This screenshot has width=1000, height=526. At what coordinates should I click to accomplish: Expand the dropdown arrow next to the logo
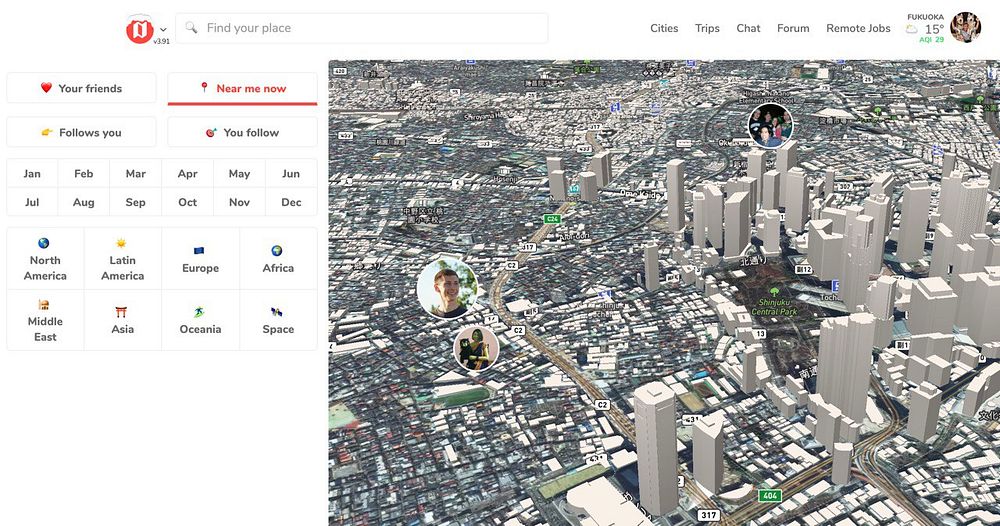pos(163,29)
